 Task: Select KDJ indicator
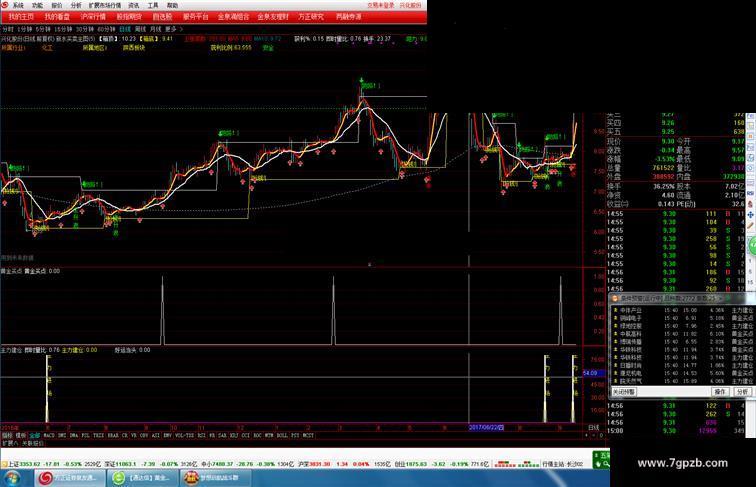click(233, 435)
